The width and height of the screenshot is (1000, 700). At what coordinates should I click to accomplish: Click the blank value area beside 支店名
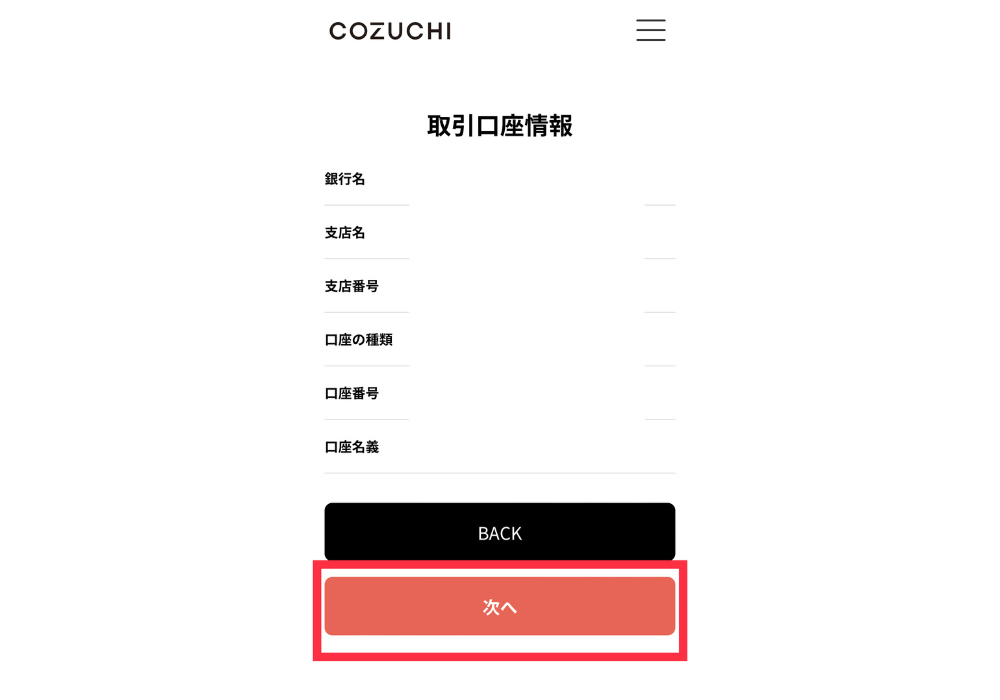tap(527, 233)
